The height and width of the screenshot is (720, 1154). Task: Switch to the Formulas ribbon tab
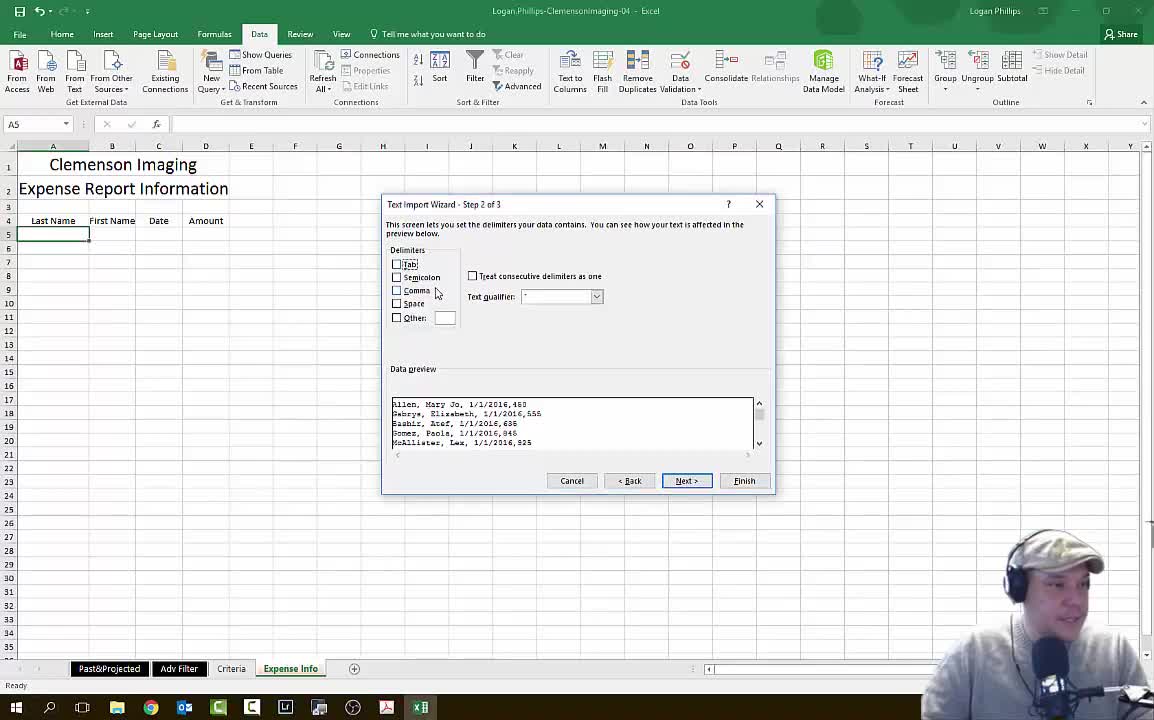pyautogui.click(x=214, y=34)
